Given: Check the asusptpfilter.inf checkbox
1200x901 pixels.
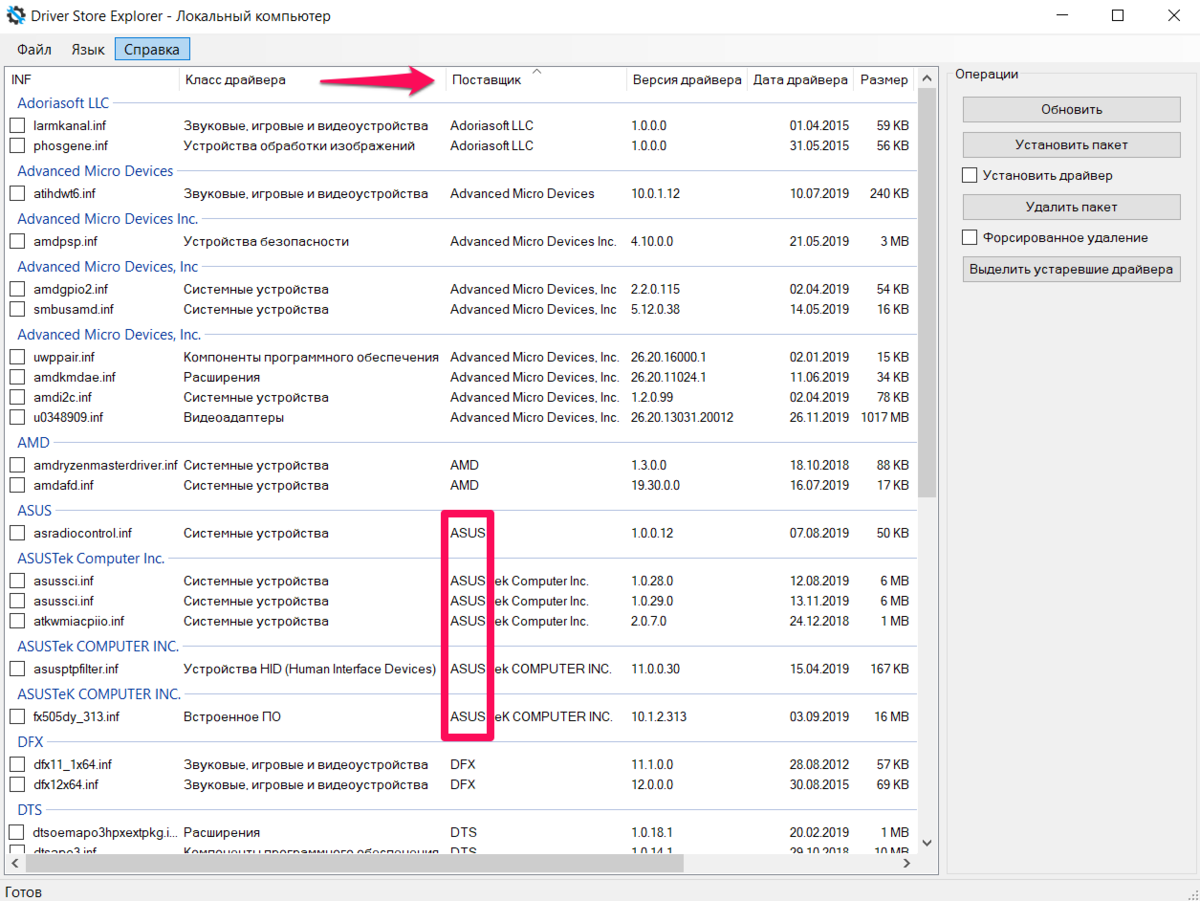Looking at the screenshot, I should [x=17, y=669].
